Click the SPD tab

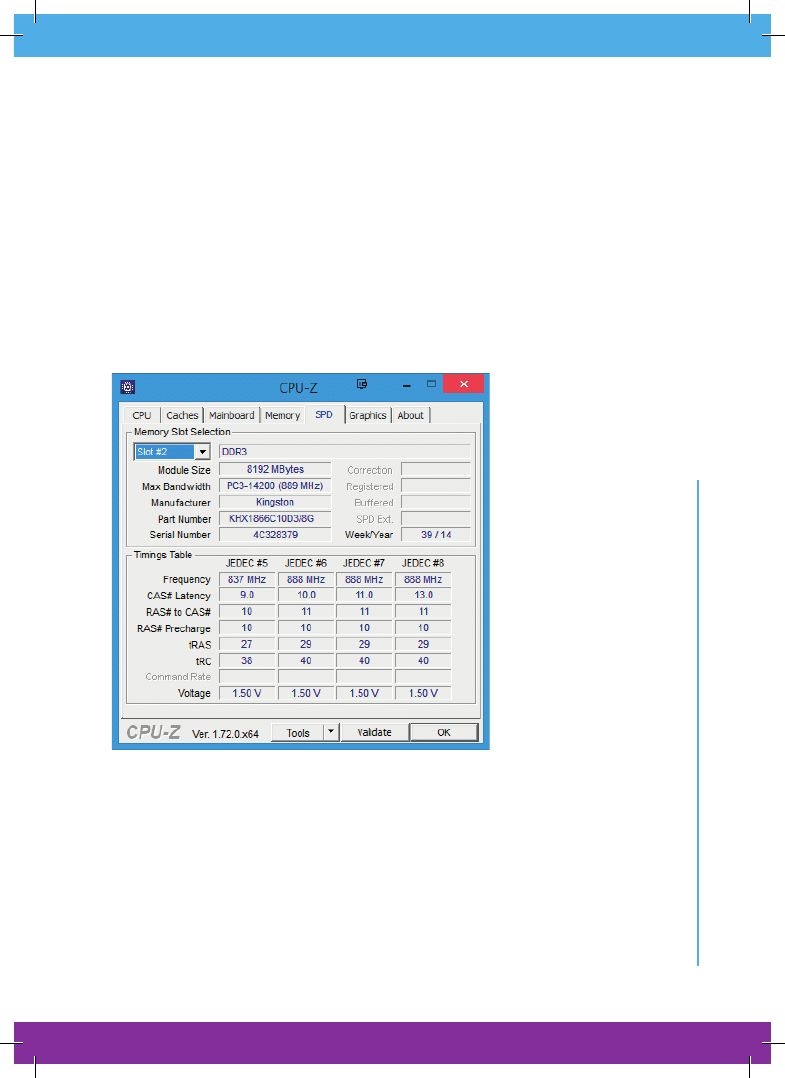click(x=324, y=414)
